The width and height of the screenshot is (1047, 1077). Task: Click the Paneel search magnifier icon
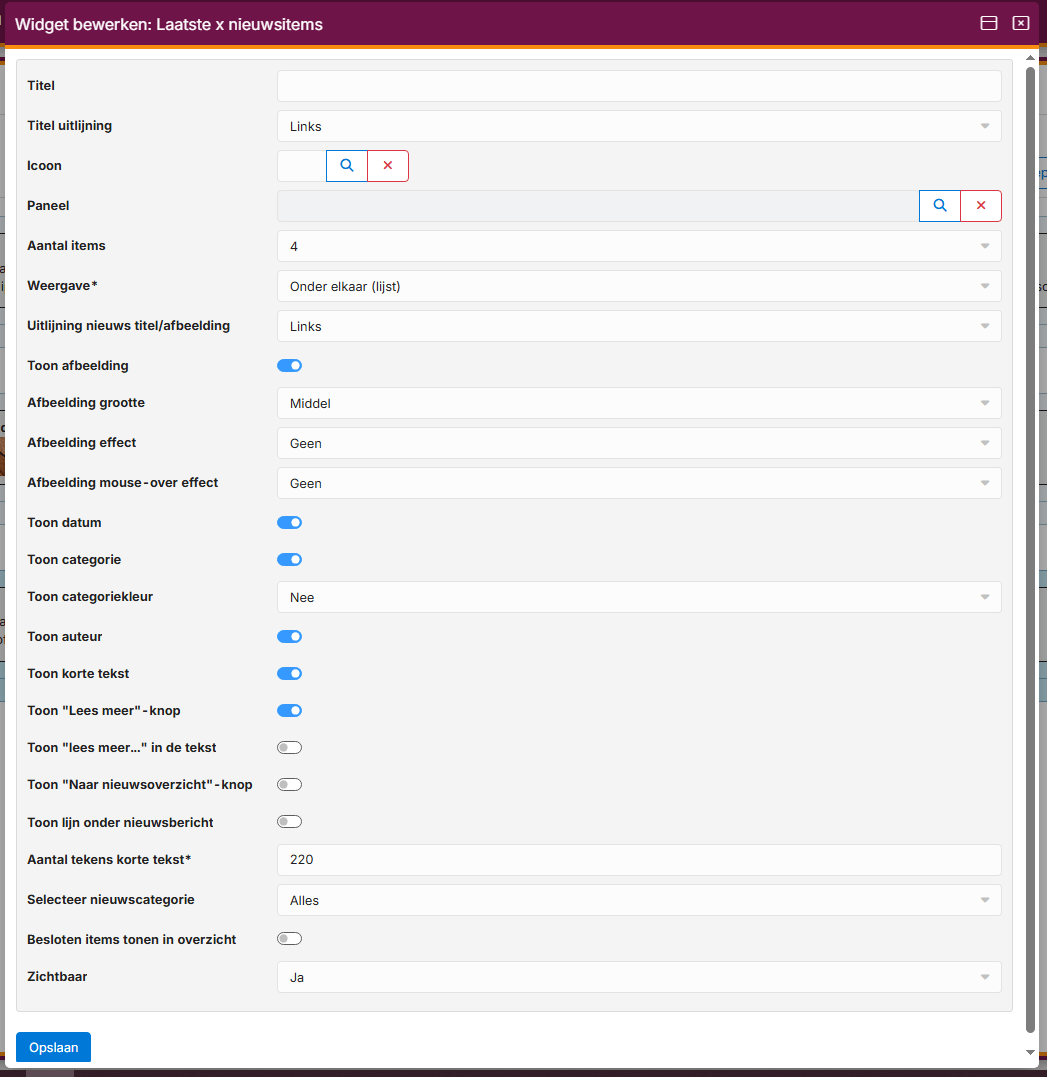point(940,206)
